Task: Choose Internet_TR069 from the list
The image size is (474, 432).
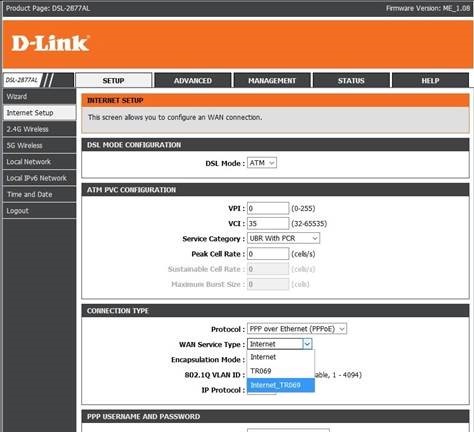Action: pos(280,385)
